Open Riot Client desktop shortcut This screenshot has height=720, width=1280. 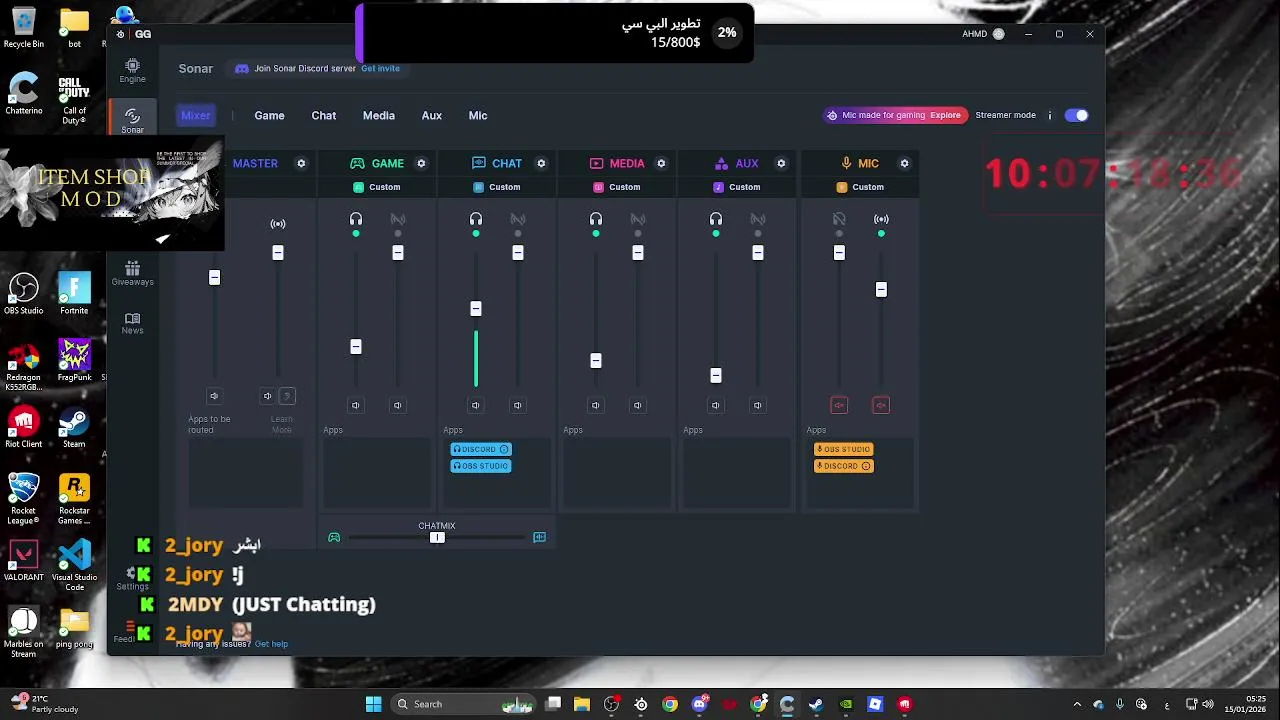pos(23,427)
